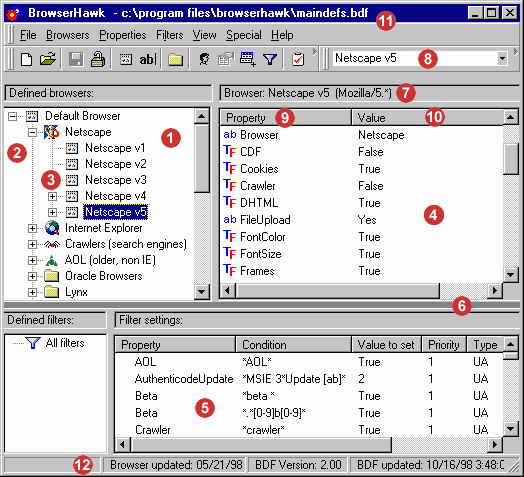Sort by browser Value column header
The height and width of the screenshot is (477, 524).
pyautogui.click(x=427, y=118)
